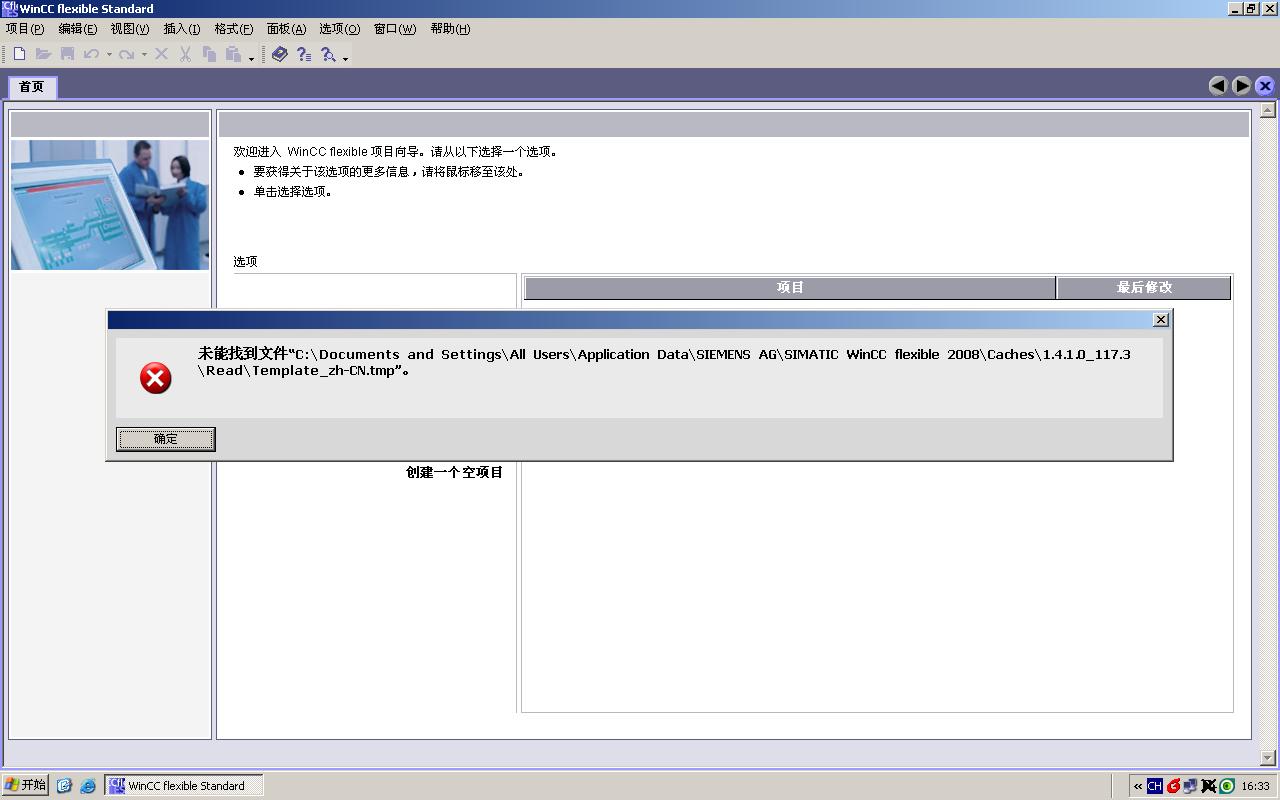Open the 面板(A) menu
This screenshot has height=800, width=1280.
pos(286,29)
